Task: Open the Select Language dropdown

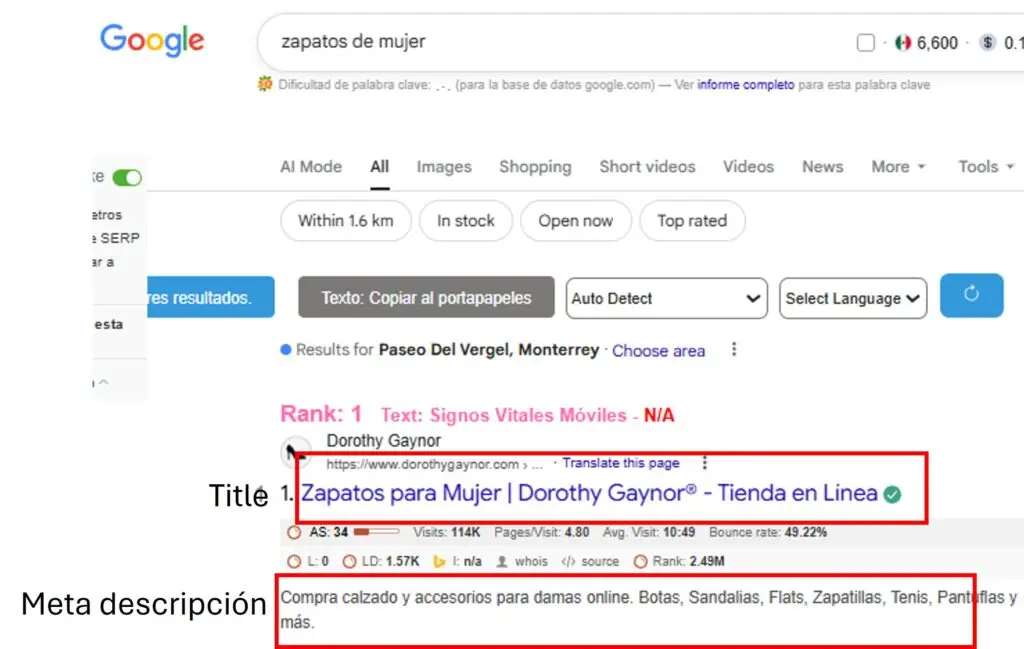Action: [x=852, y=298]
